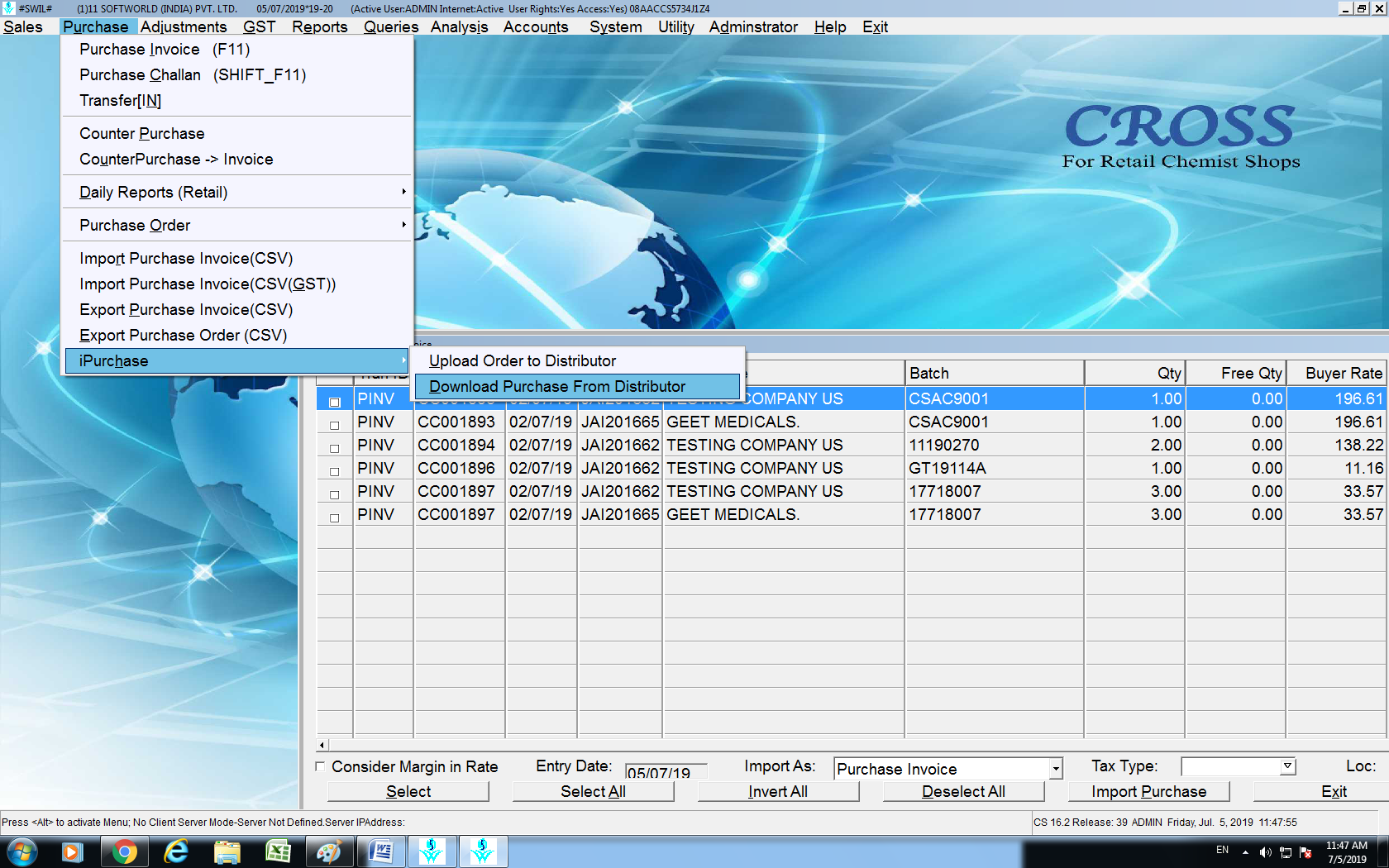1389x868 pixels.
Task: Click the Batch column header
Action: coord(995,373)
